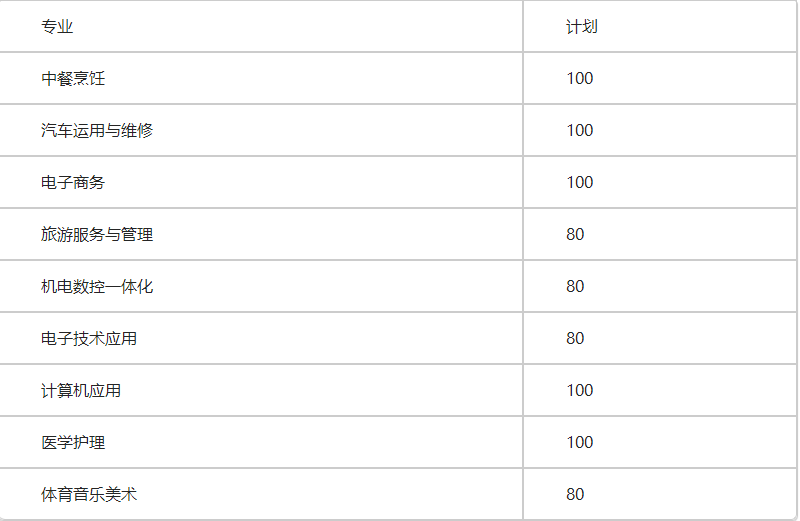Click the 计划 column header
This screenshot has height=521, width=800.
581,27
